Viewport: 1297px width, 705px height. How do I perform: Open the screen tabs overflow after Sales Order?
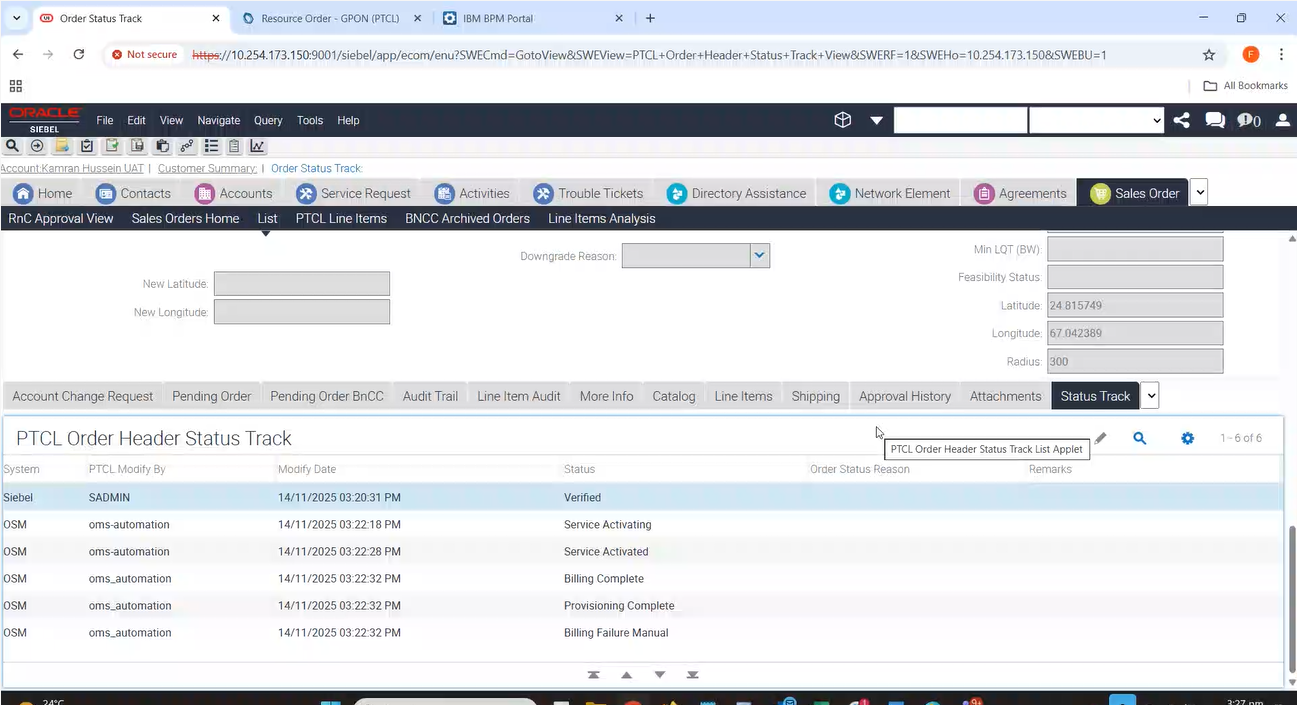[x=1199, y=193]
